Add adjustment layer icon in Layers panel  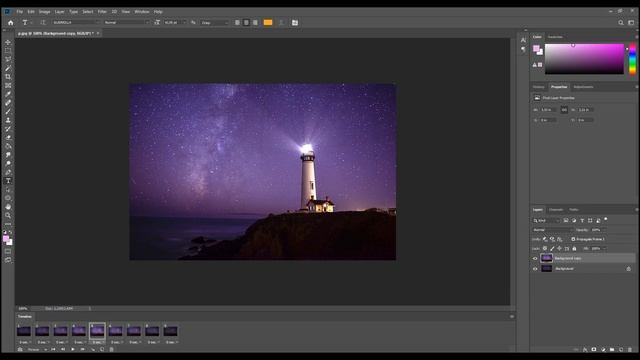pyautogui.click(x=603, y=349)
